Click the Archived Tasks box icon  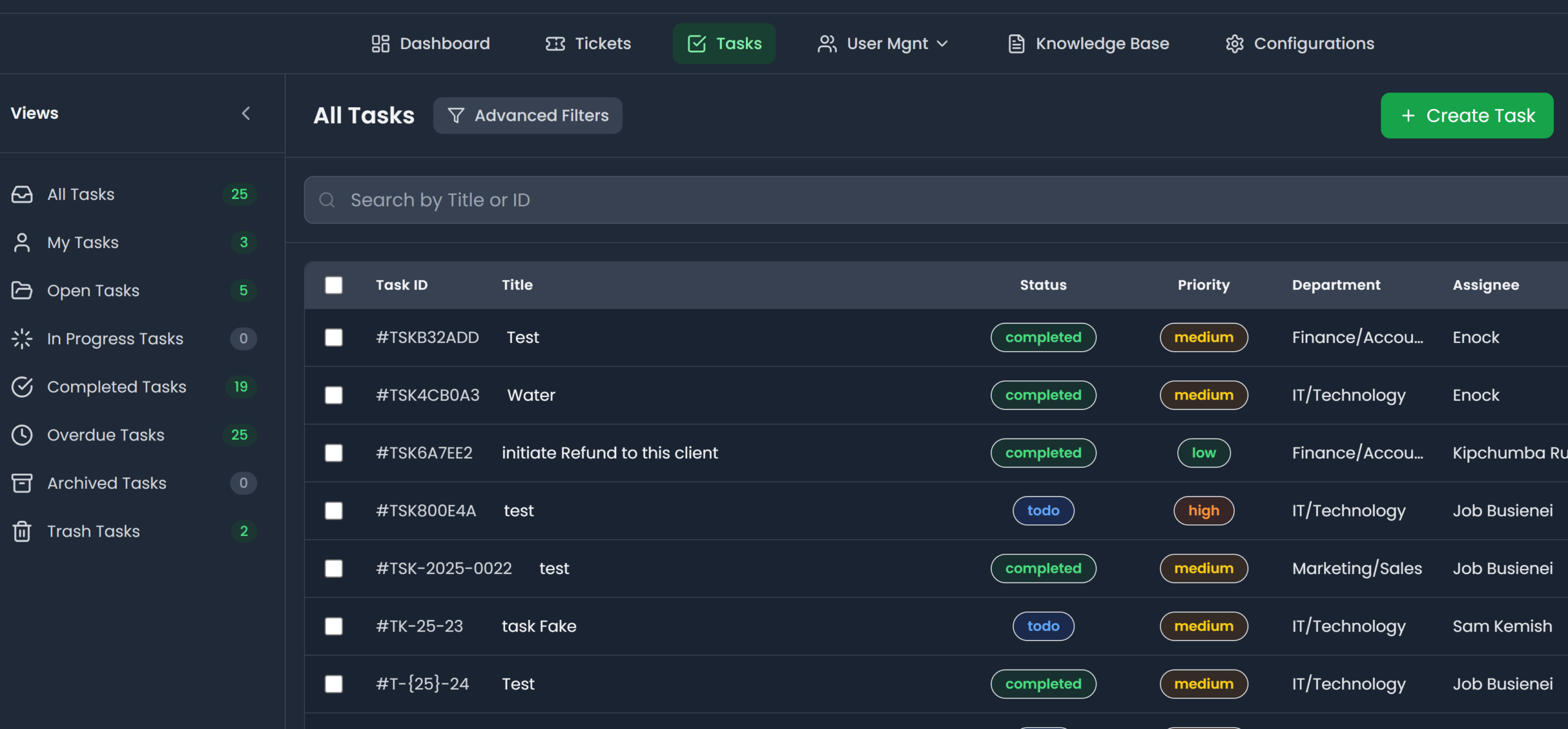(22, 483)
